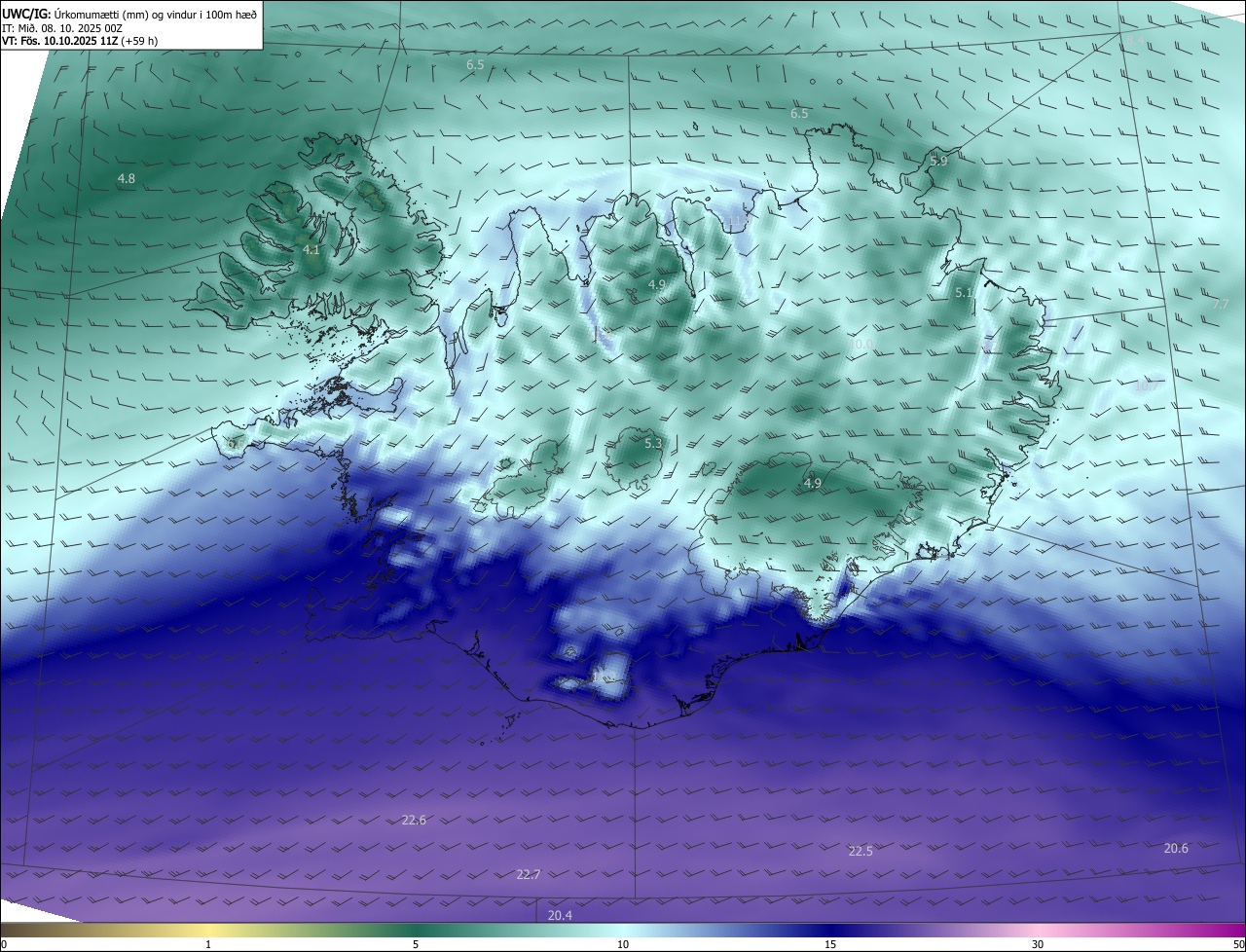Click the colour scale tick label 5
The height and width of the screenshot is (952, 1246).
(416, 945)
